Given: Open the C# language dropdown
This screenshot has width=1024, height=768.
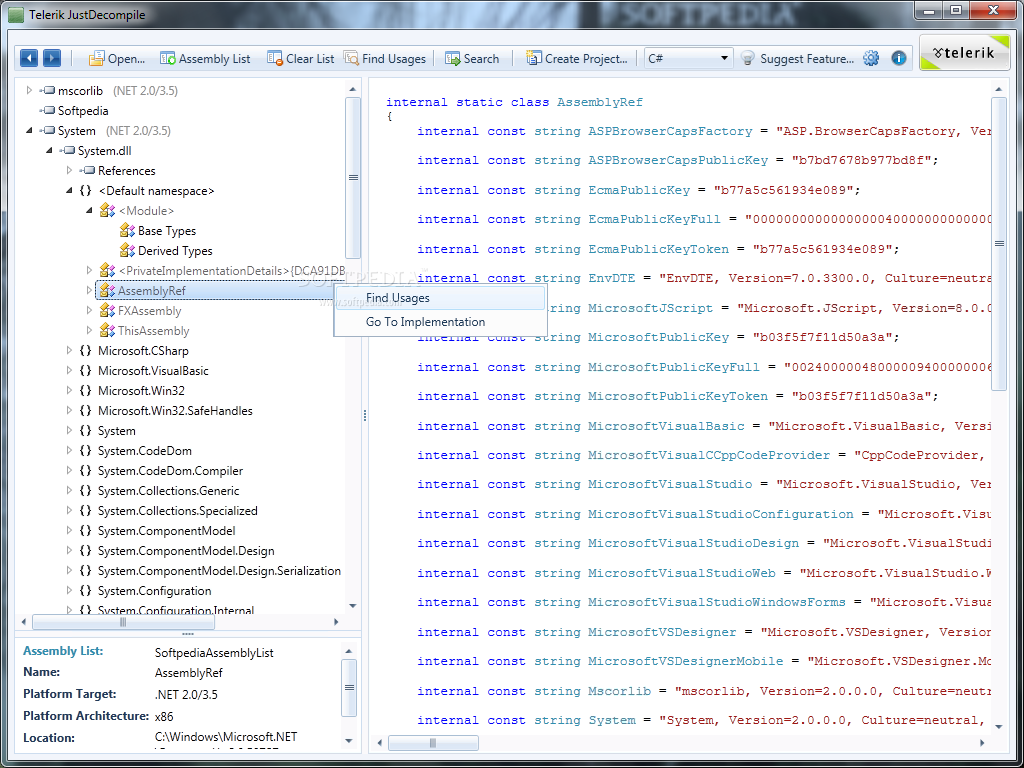Looking at the screenshot, I should pyautogui.click(x=688, y=58).
